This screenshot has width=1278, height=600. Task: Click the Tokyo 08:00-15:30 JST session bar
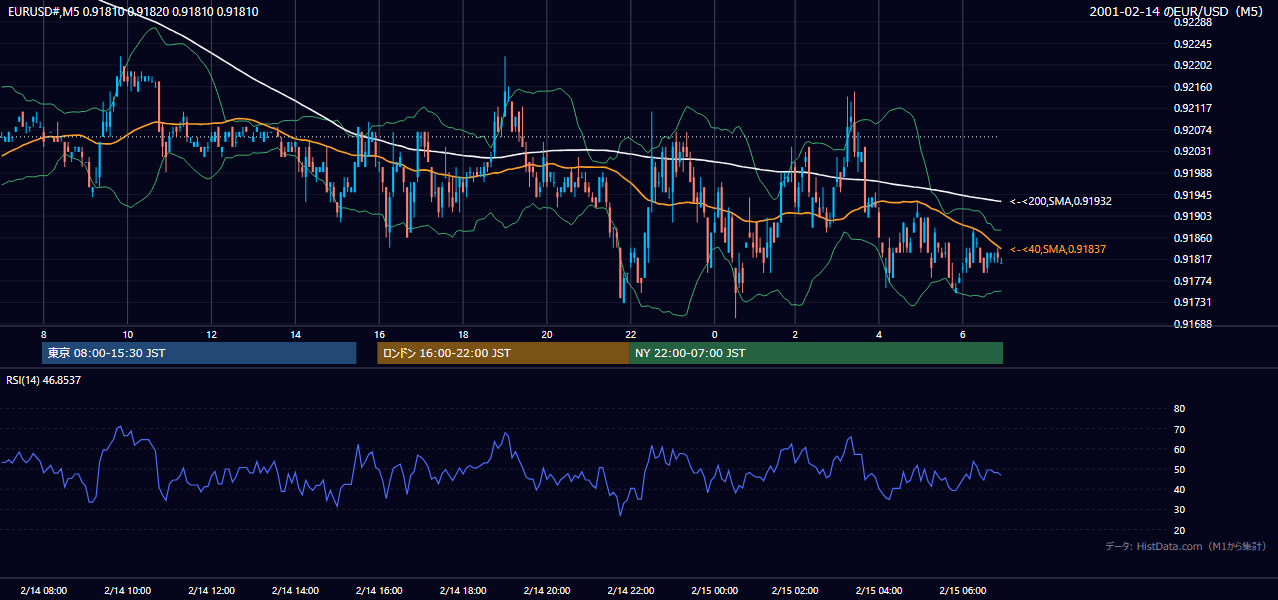(x=199, y=353)
